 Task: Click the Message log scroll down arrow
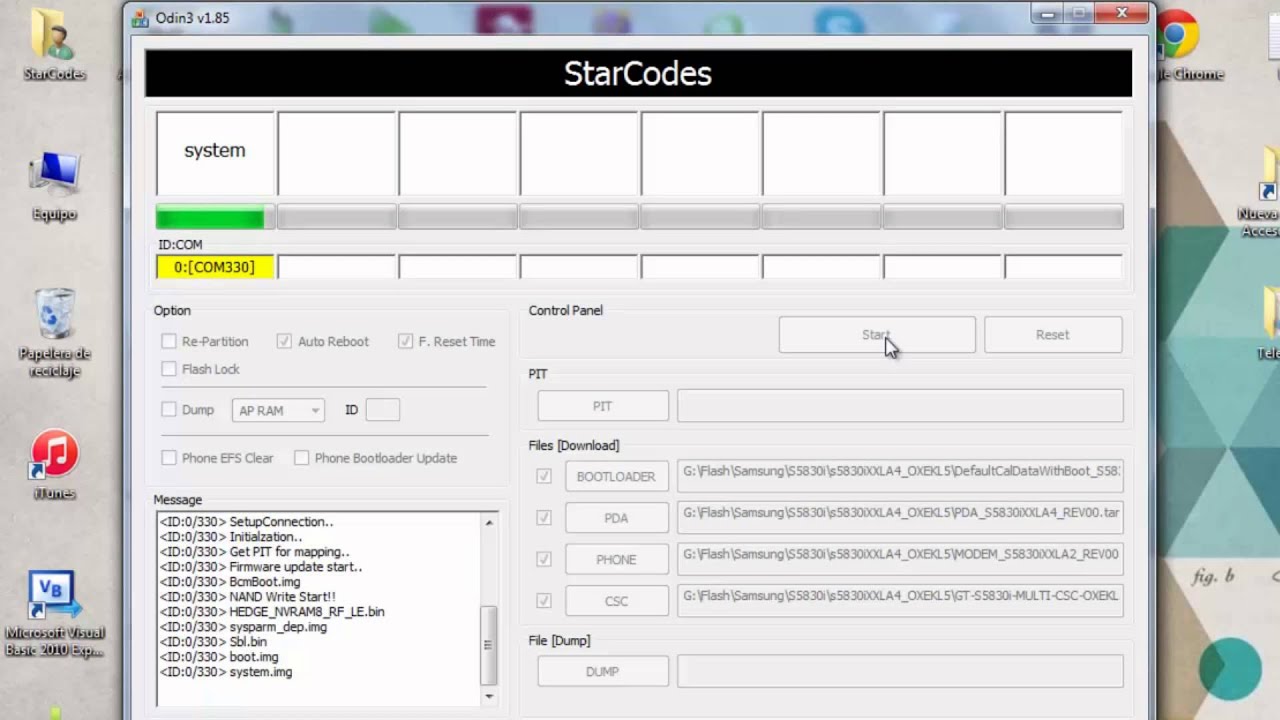click(x=489, y=696)
